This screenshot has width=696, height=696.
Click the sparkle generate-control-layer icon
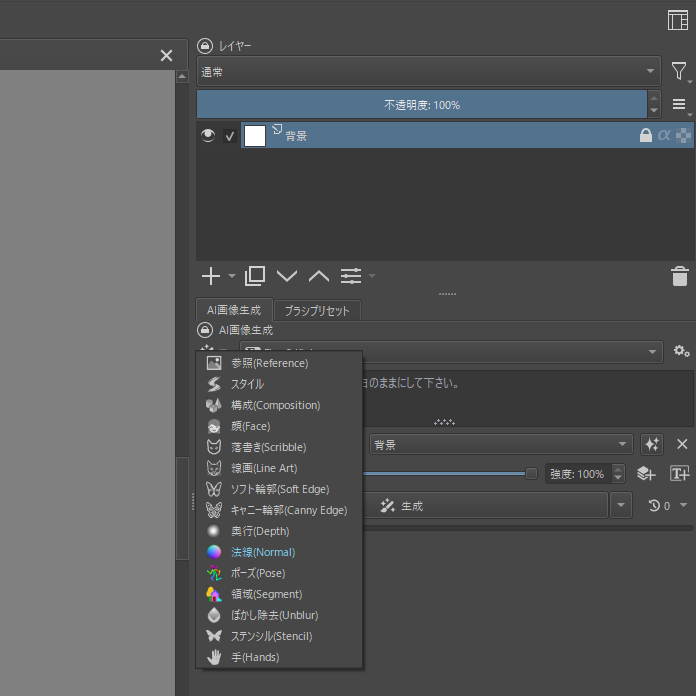coord(652,444)
